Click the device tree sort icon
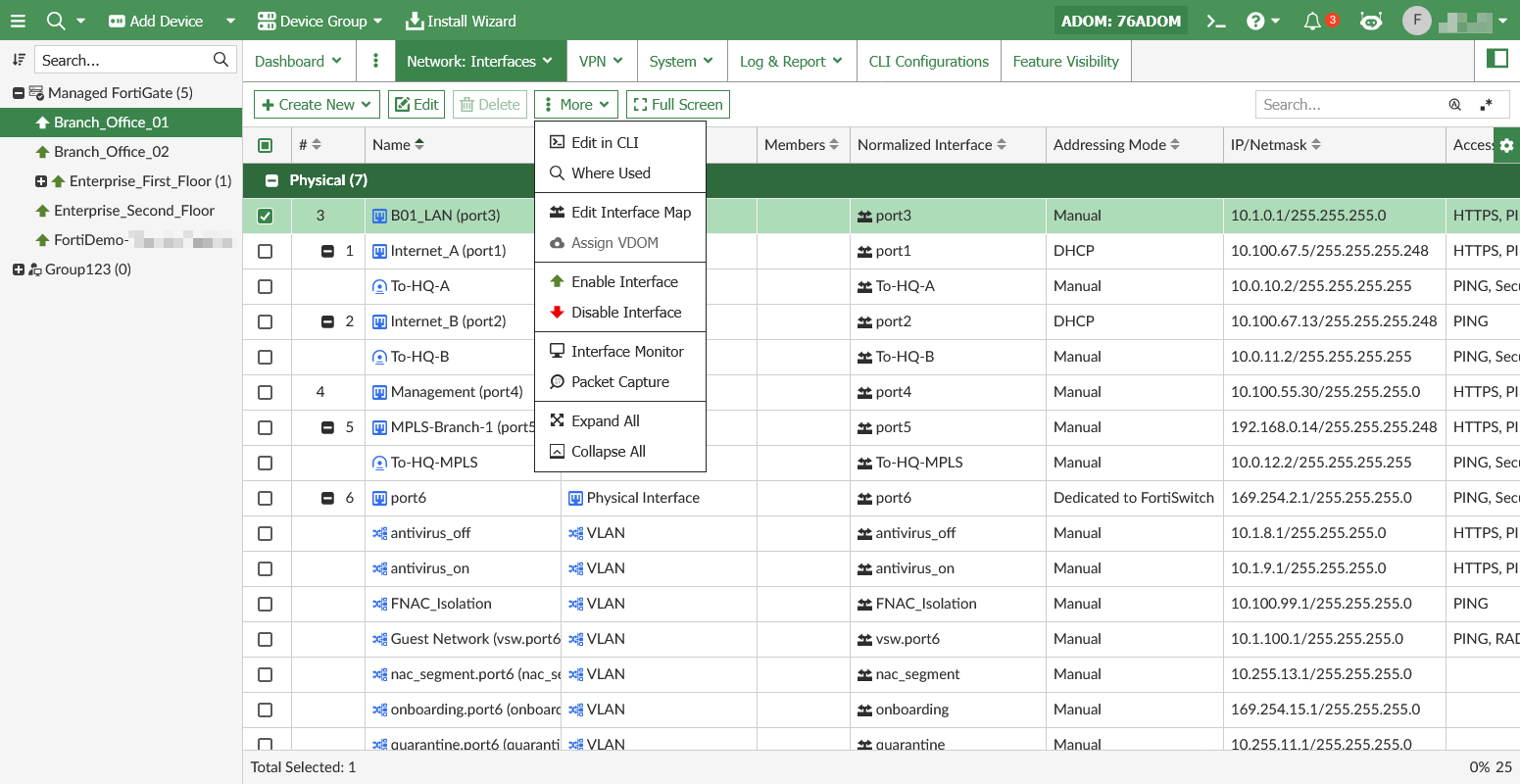Screen dimensions: 1520x784 click(19, 60)
